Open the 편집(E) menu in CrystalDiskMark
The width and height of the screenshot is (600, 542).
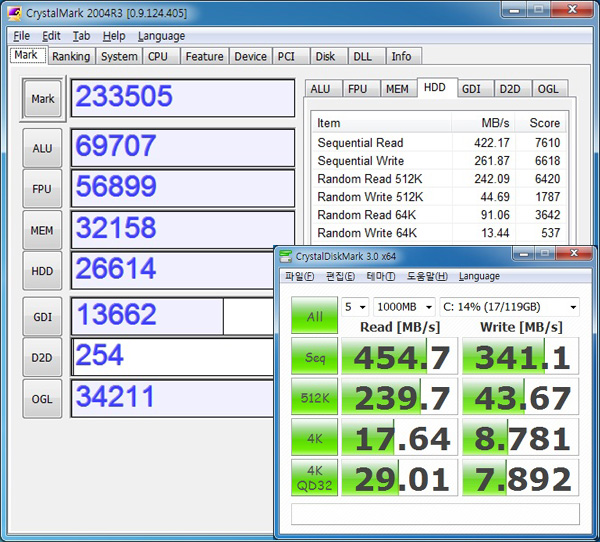coord(340,276)
